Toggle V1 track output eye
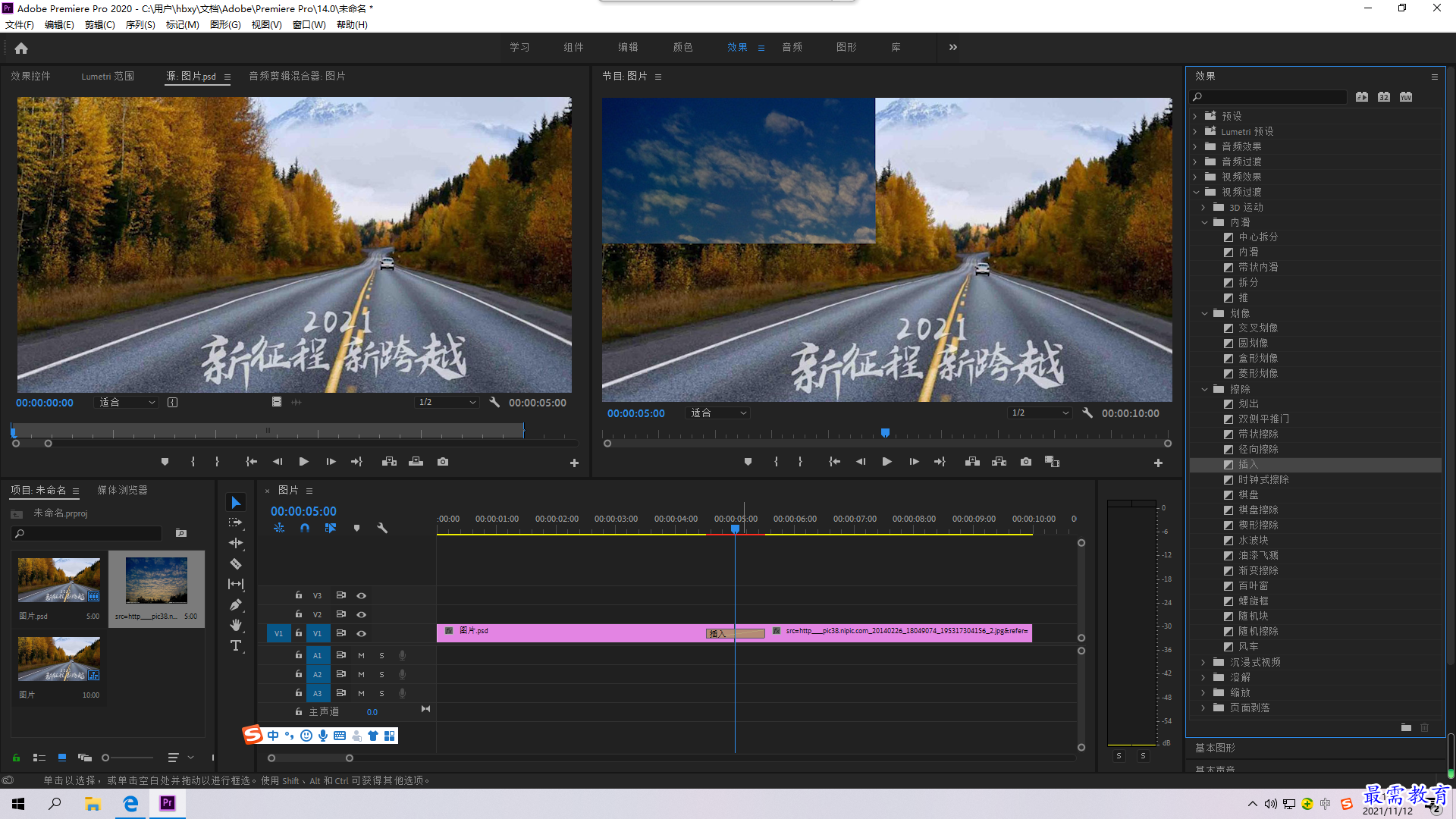 (362, 634)
